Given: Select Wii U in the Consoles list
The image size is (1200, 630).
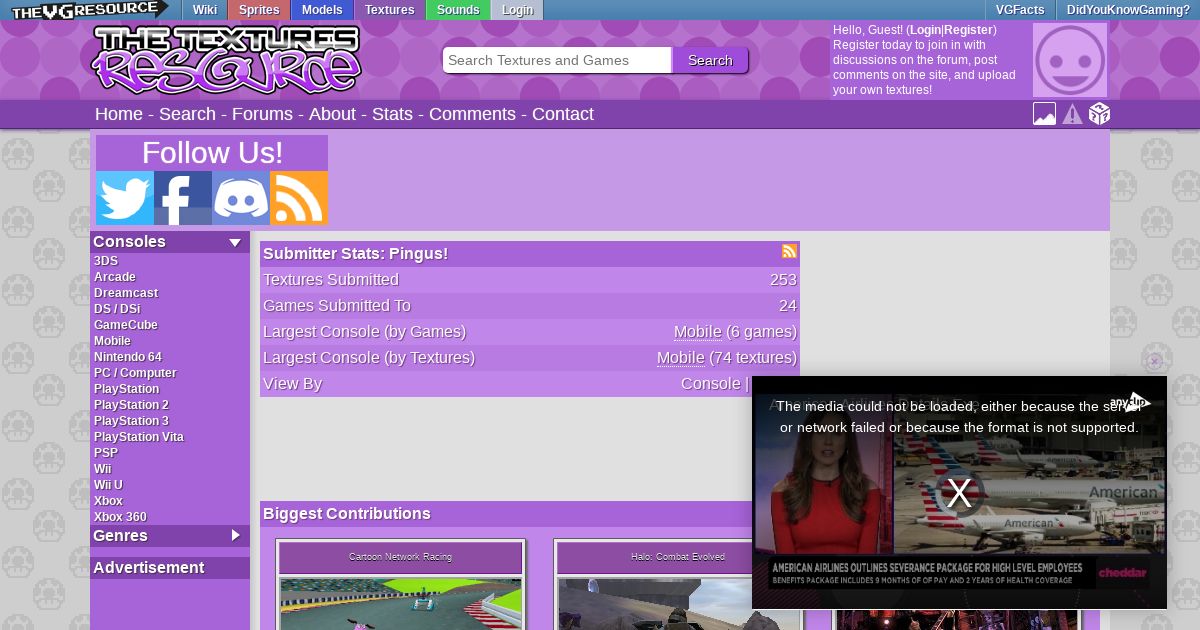Looking at the screenshot, I should click(108, 485).
